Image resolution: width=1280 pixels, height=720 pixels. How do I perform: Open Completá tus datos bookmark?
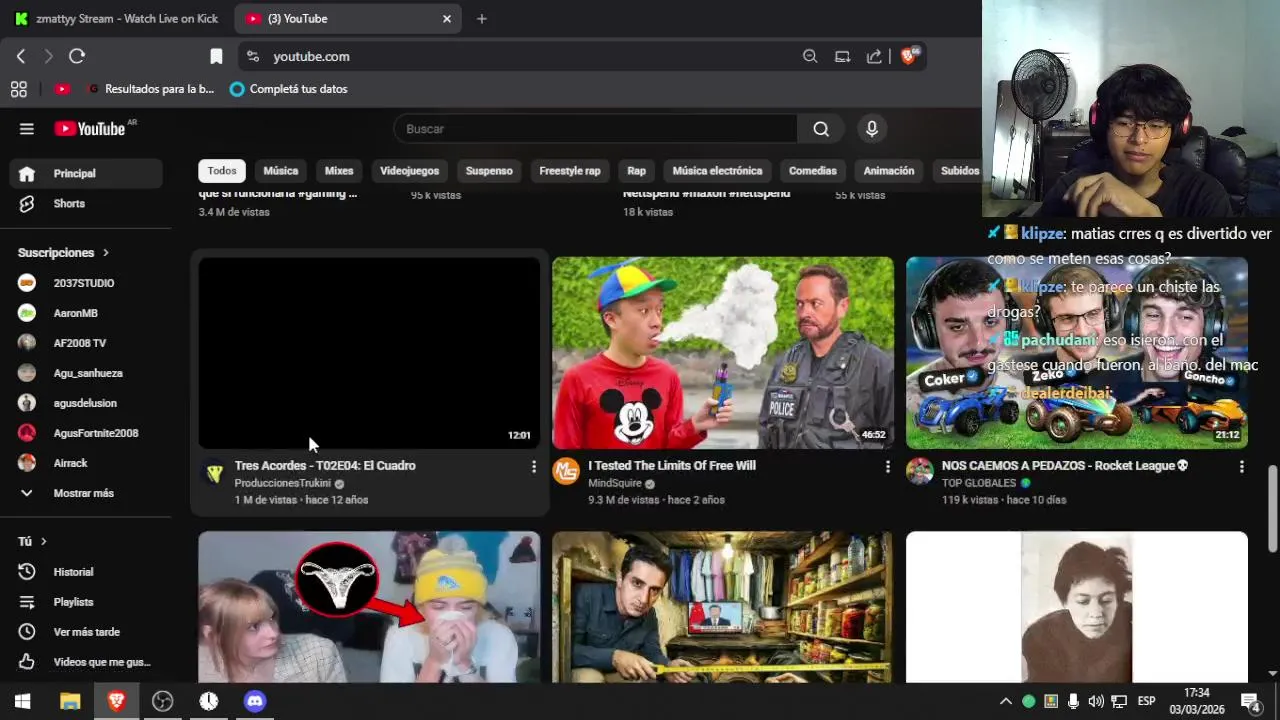click(288, 89)
